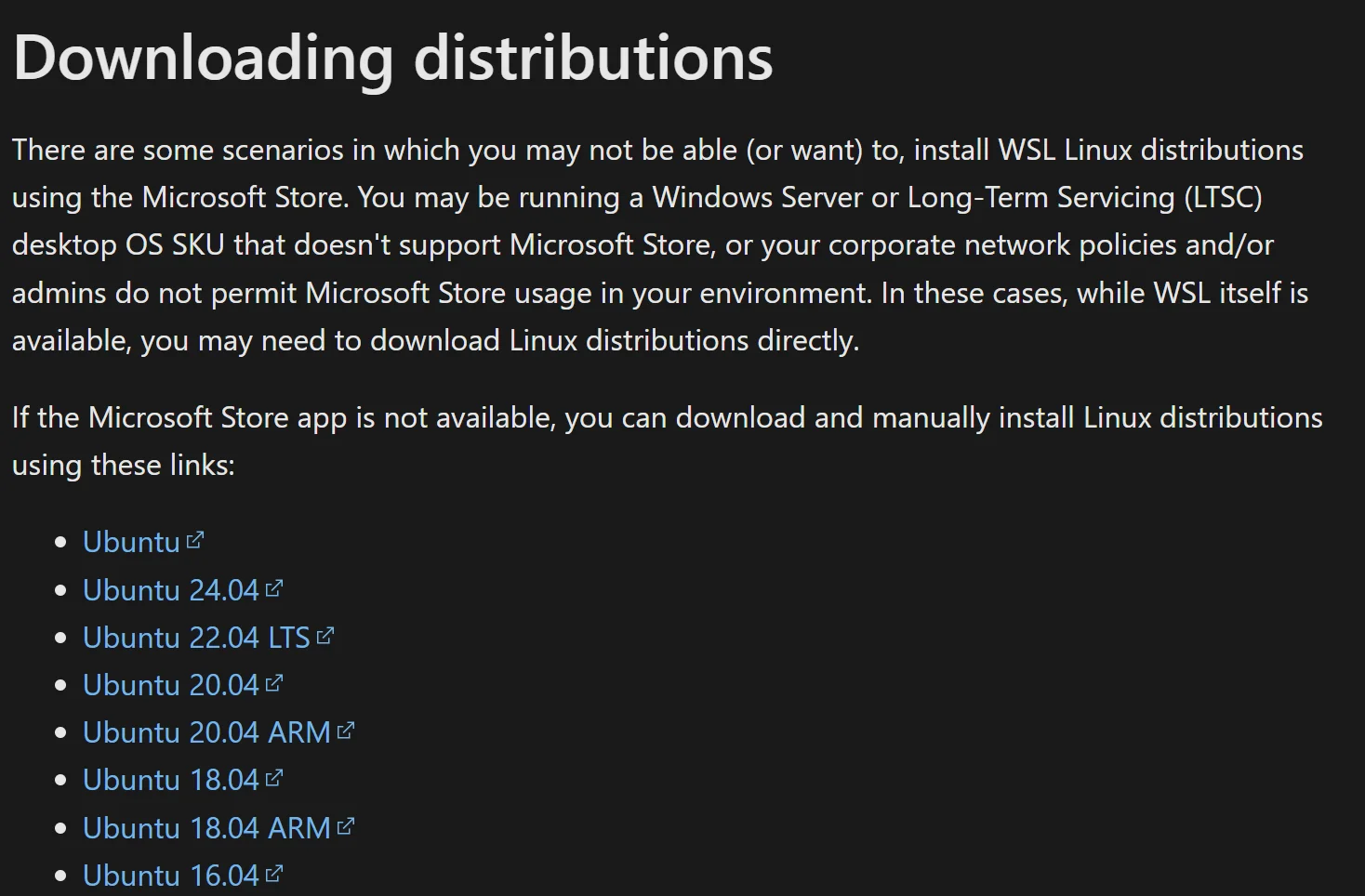
Task: Click external-link icon beside Ubuntu 18.04 ARM
Action: [x=346, y=825]
